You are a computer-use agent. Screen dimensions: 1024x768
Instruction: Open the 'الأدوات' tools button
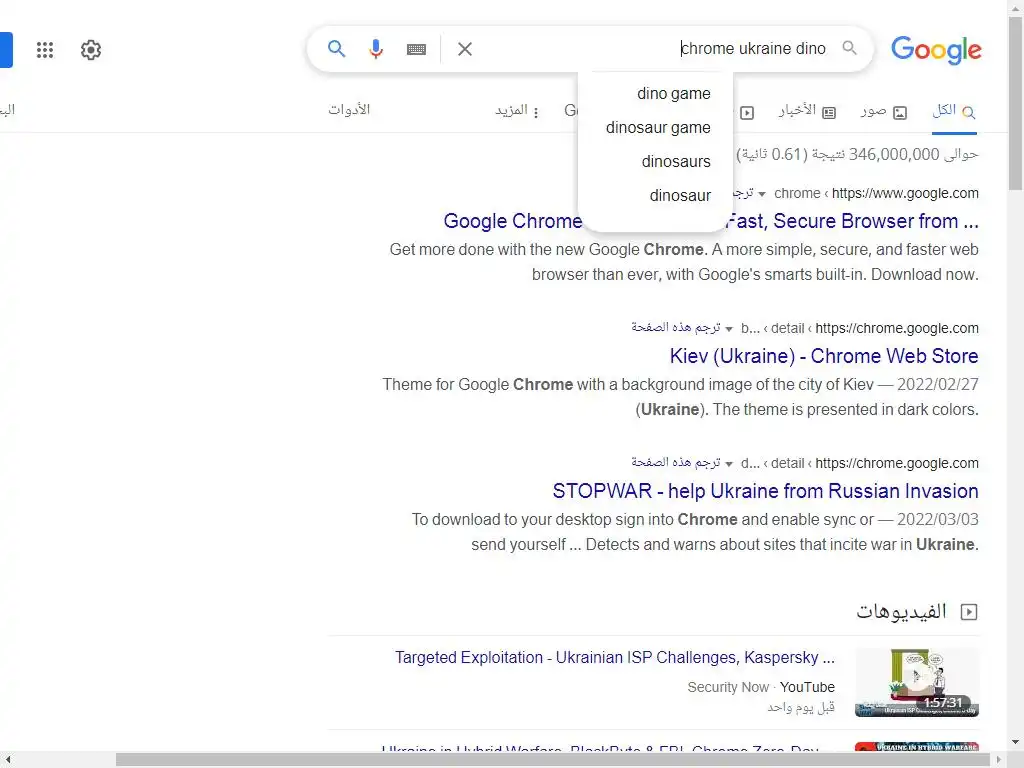click(x=349, y=110)
